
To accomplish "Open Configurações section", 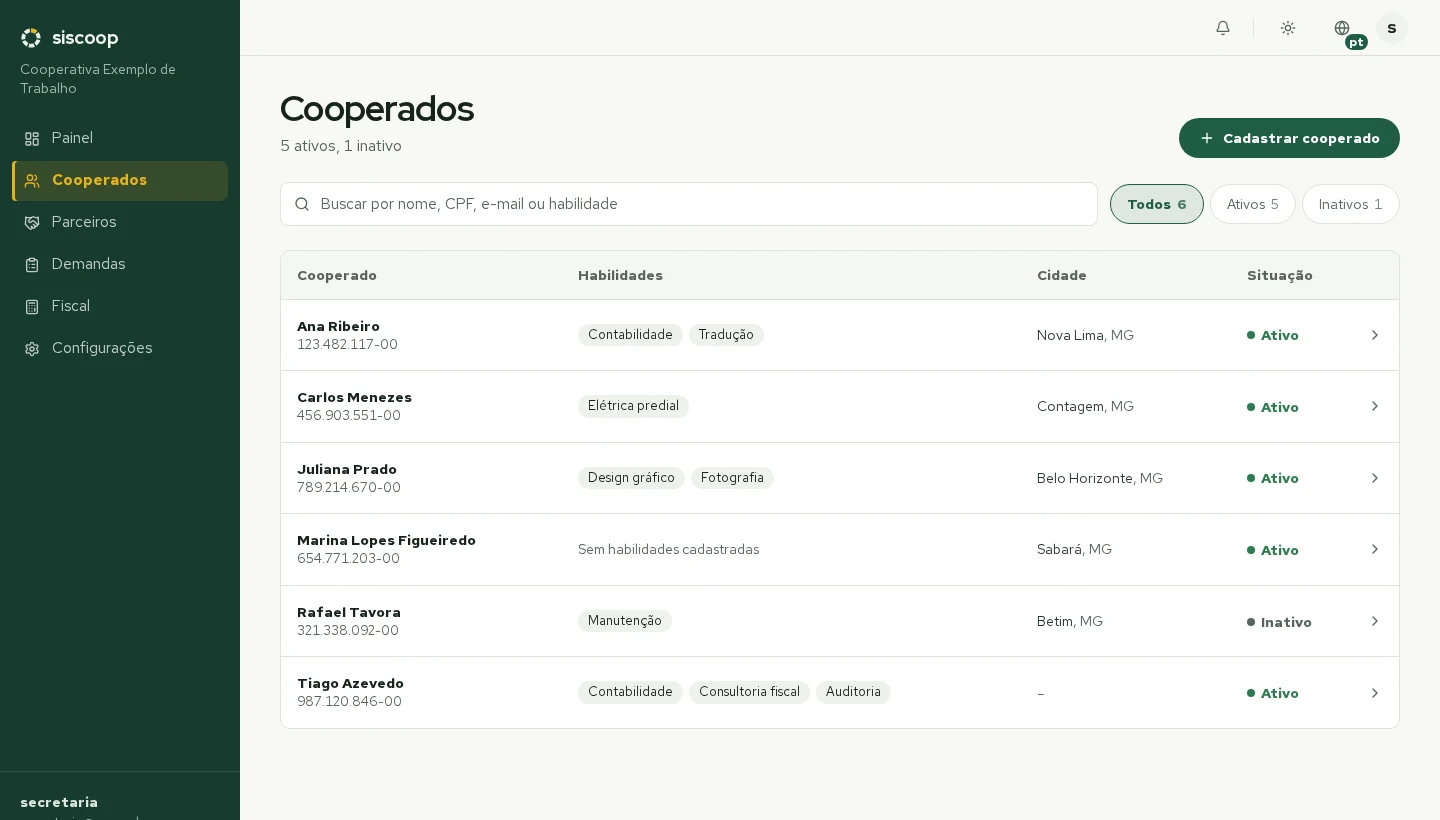I will [120, 349].
